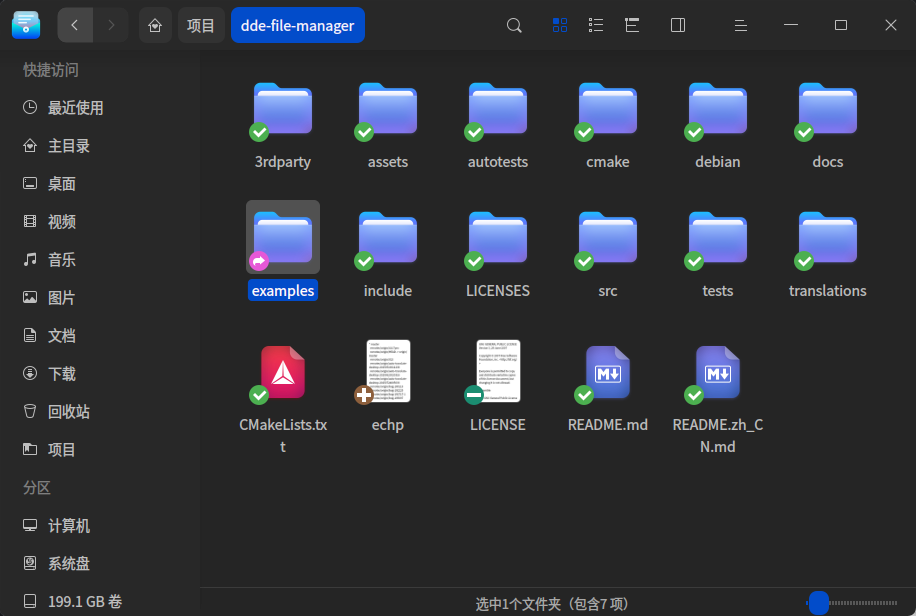
Task: Select the src folder icon
Action: click(608, 238)
